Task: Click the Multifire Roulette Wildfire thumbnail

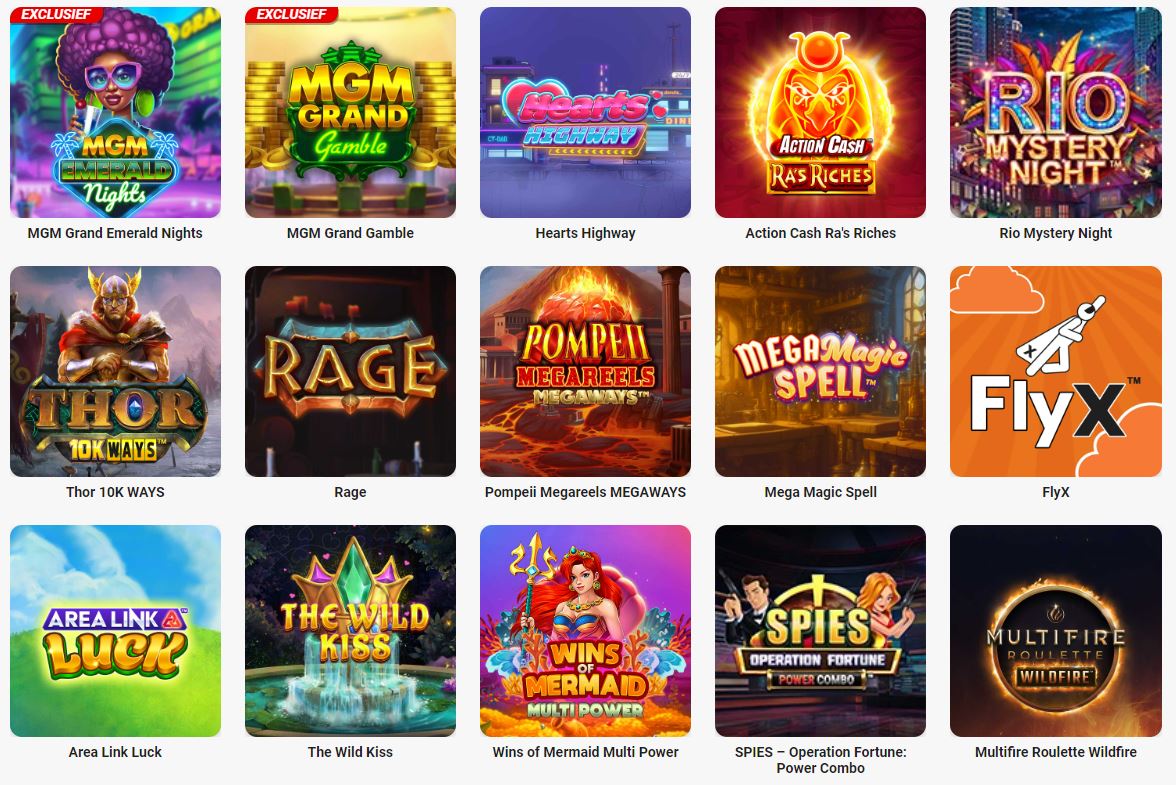Action: pos(1056,631)
